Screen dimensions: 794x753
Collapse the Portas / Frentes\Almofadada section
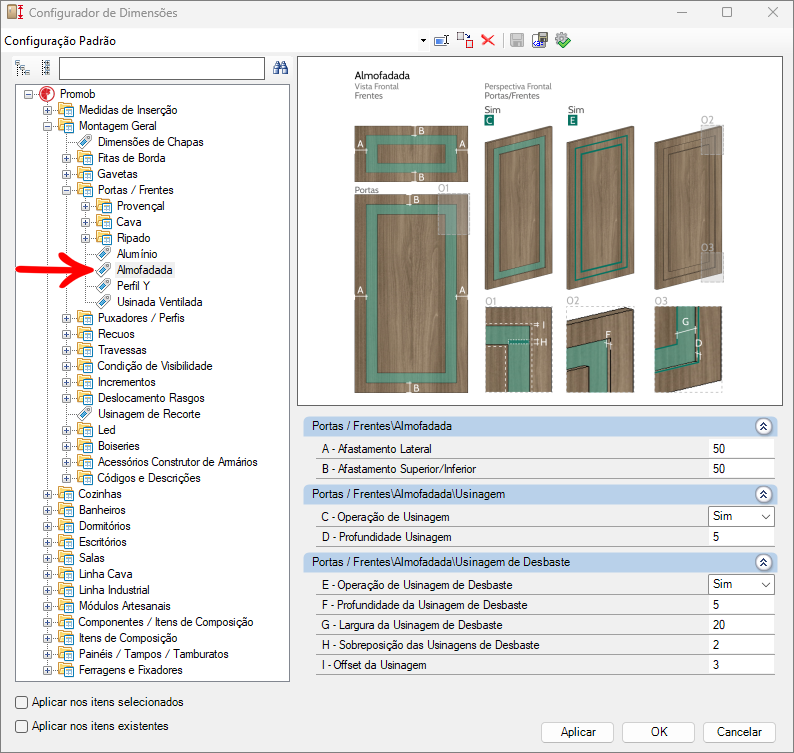coord(763,426)
